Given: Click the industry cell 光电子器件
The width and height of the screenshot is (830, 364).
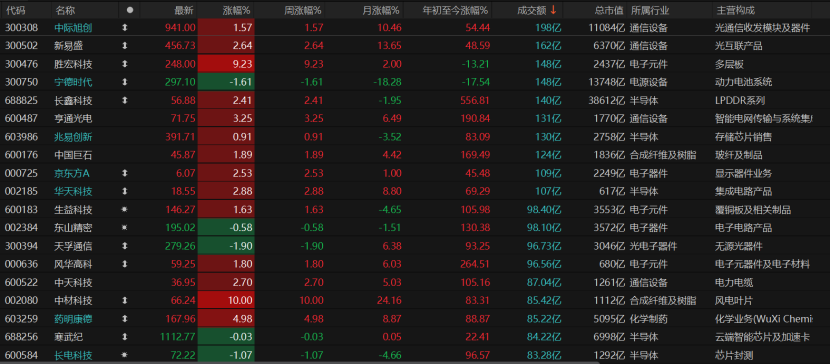Looking at the screenshot, I should [x=653, y=246].
